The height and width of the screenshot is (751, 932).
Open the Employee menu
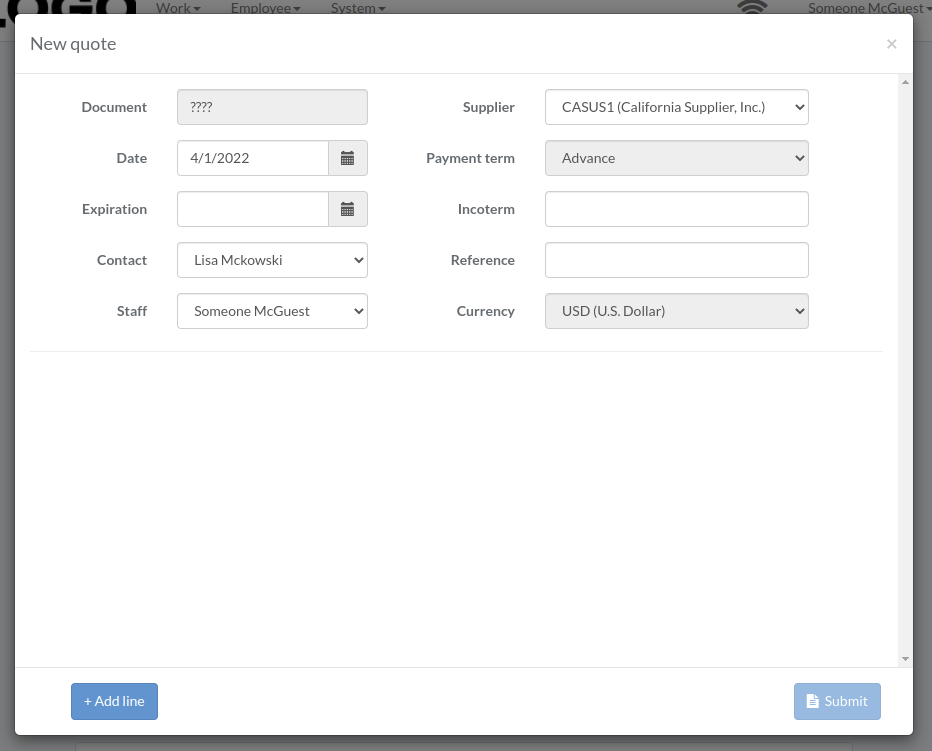tap(265, 8)
